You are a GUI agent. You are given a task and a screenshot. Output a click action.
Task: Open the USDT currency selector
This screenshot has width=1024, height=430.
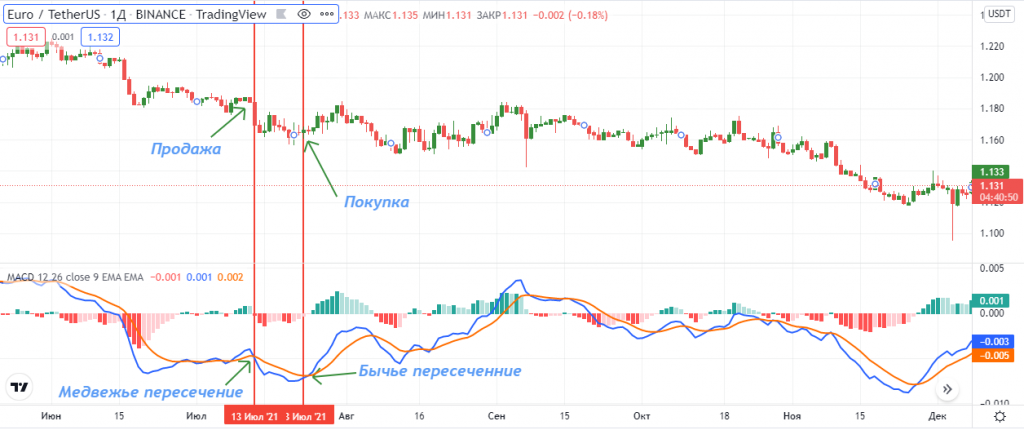click(999, 13)
